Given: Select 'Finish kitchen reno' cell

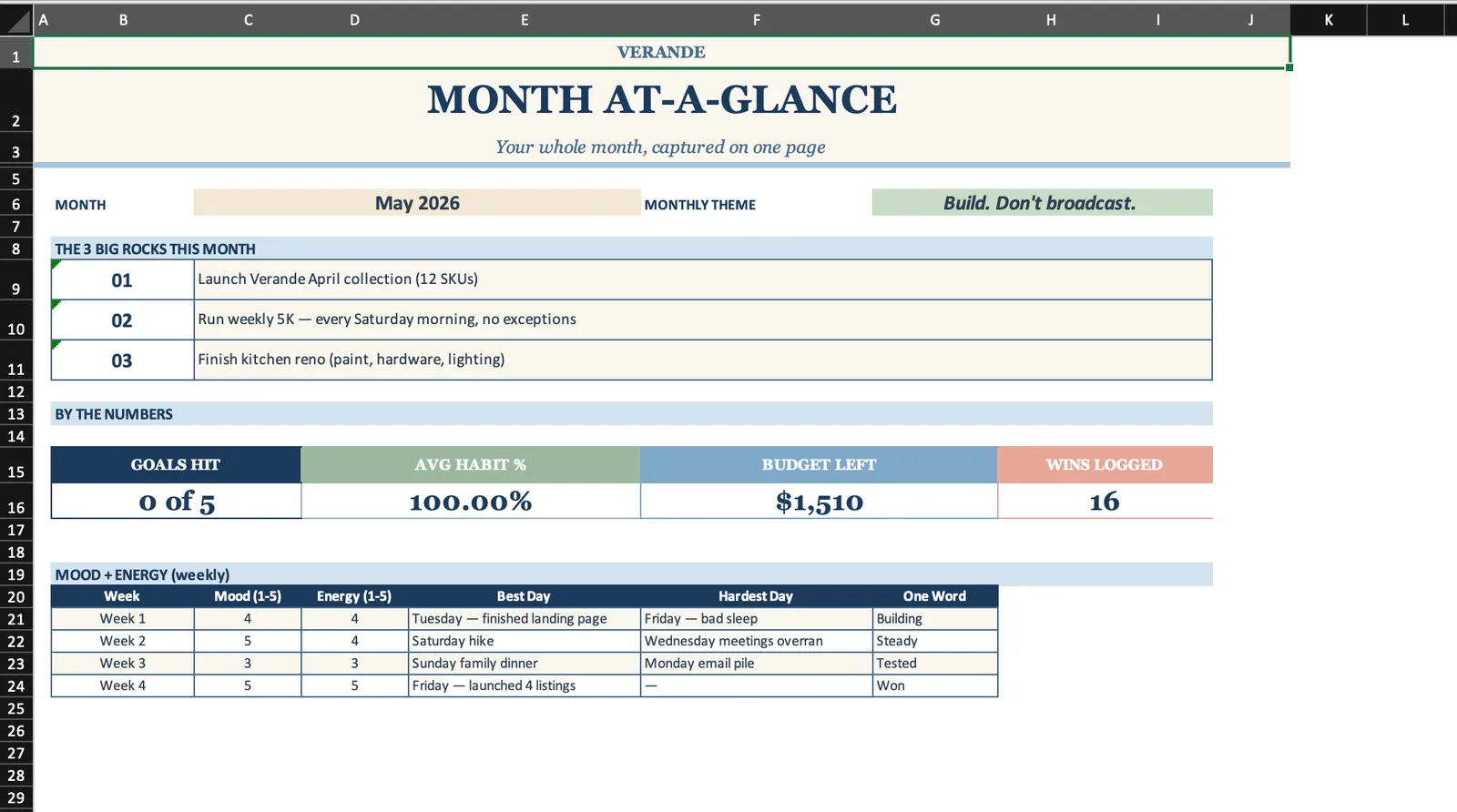Looking at the screenshot, I should point(703,360).
